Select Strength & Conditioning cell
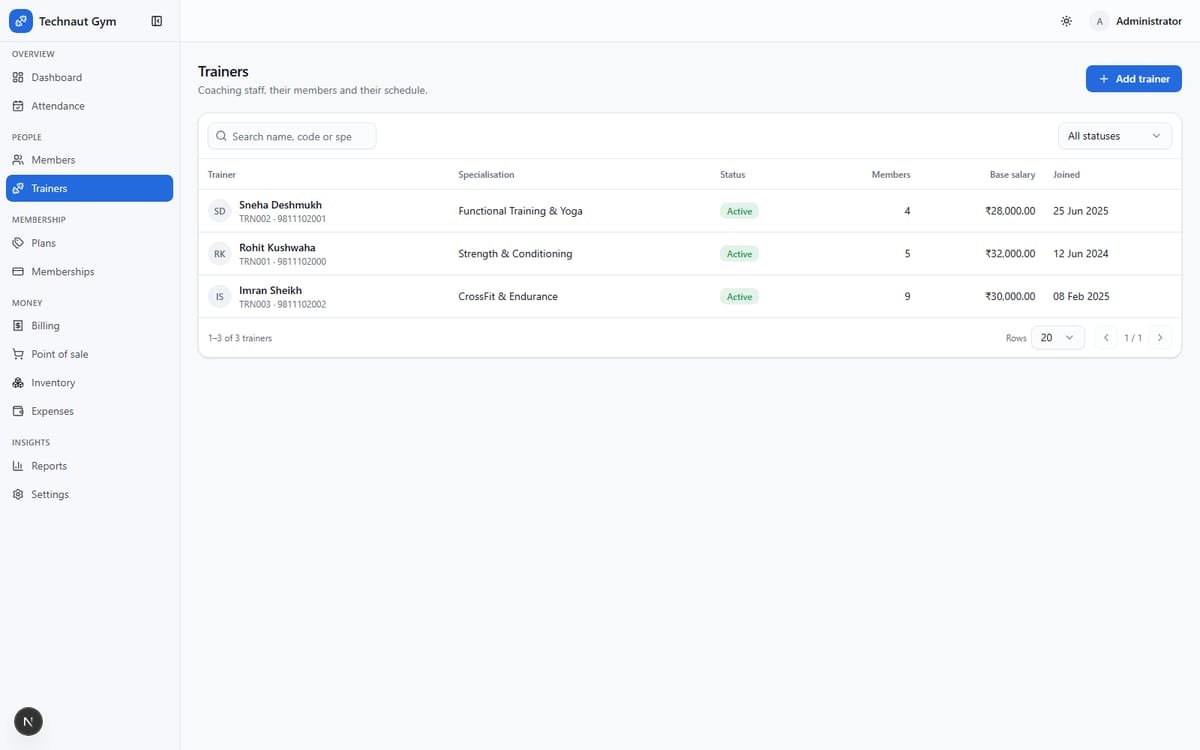The width and height of the screenshot is (1200, 750). 515,254
